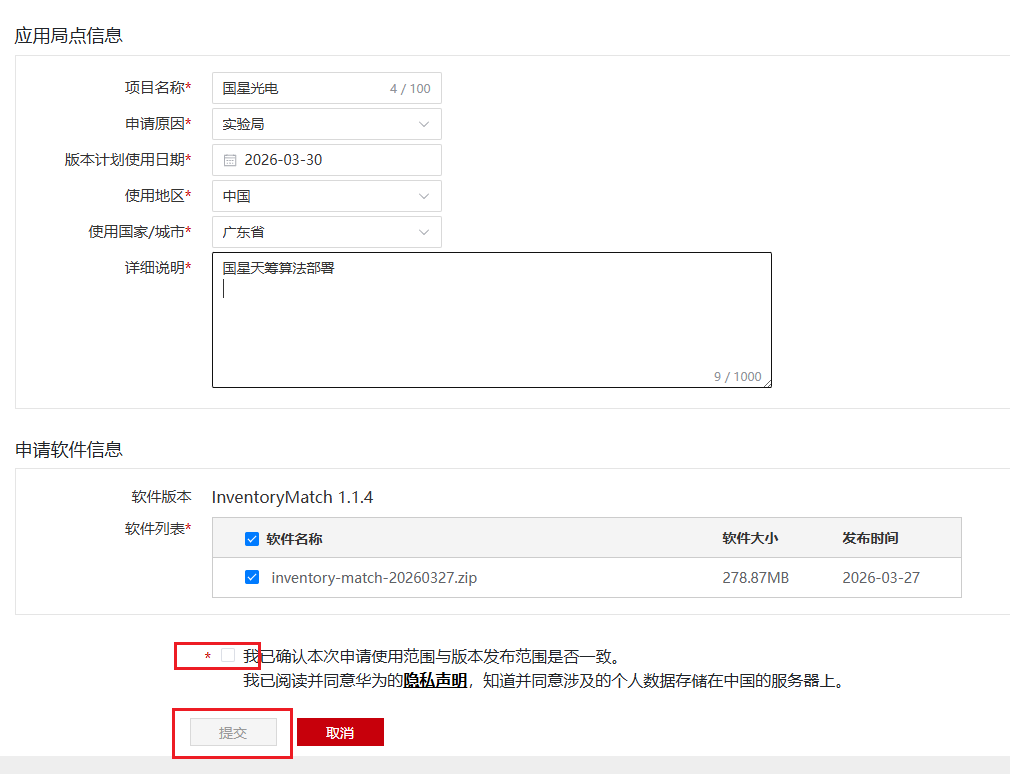The height and width of the screenshot is (774, 1010).
Task: Focus the 项目名称 field containing 国星光电
Action: click(300, 88)
